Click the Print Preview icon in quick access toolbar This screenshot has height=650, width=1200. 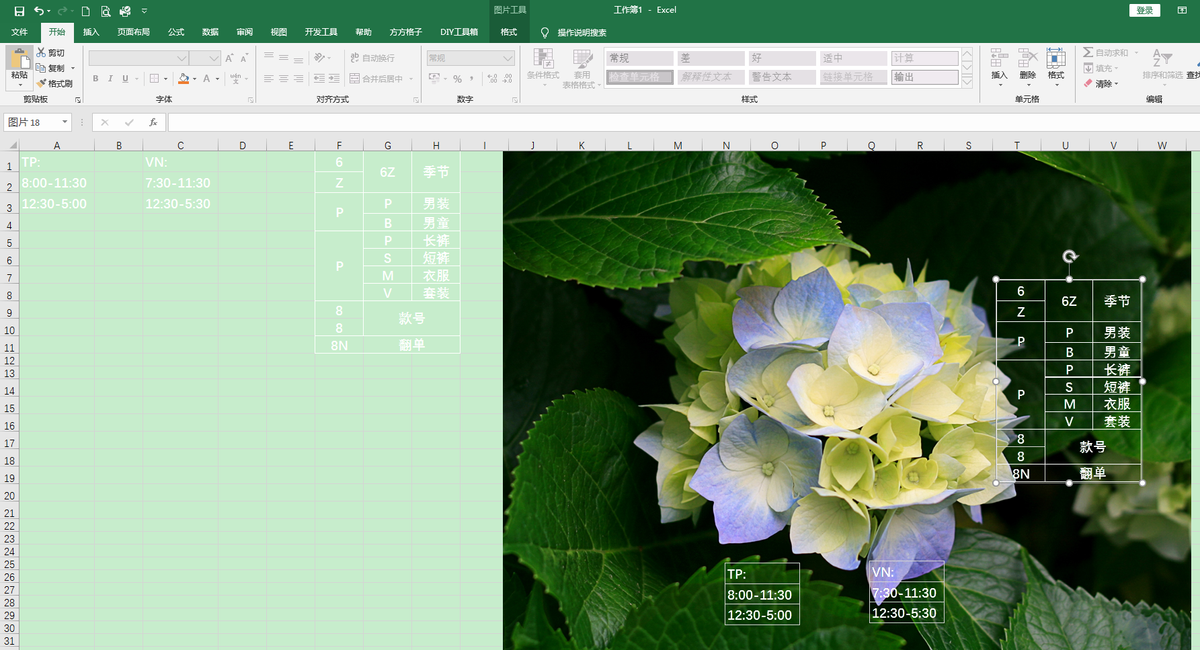tap(105, 11)
